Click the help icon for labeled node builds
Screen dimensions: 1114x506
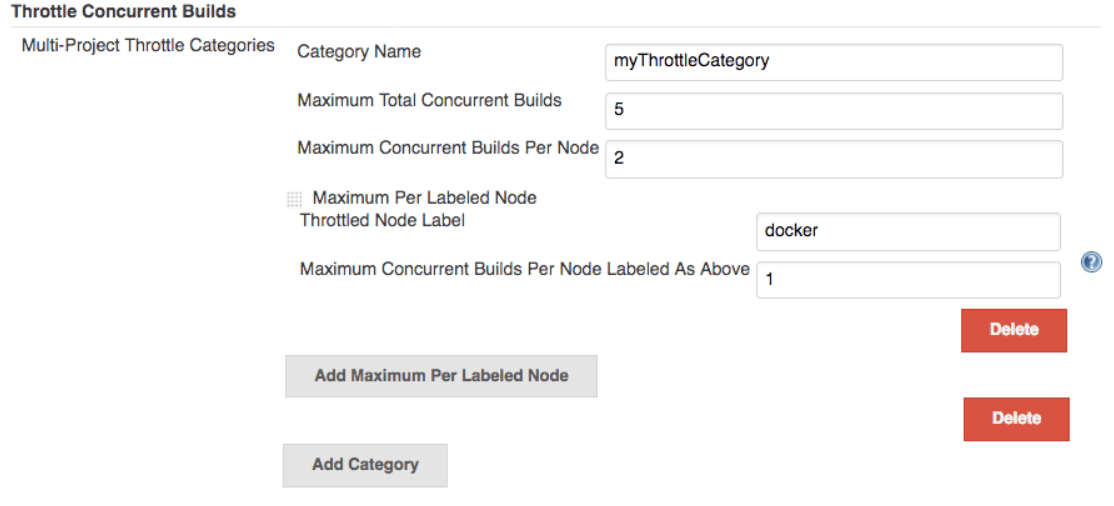coord(1091,262)
